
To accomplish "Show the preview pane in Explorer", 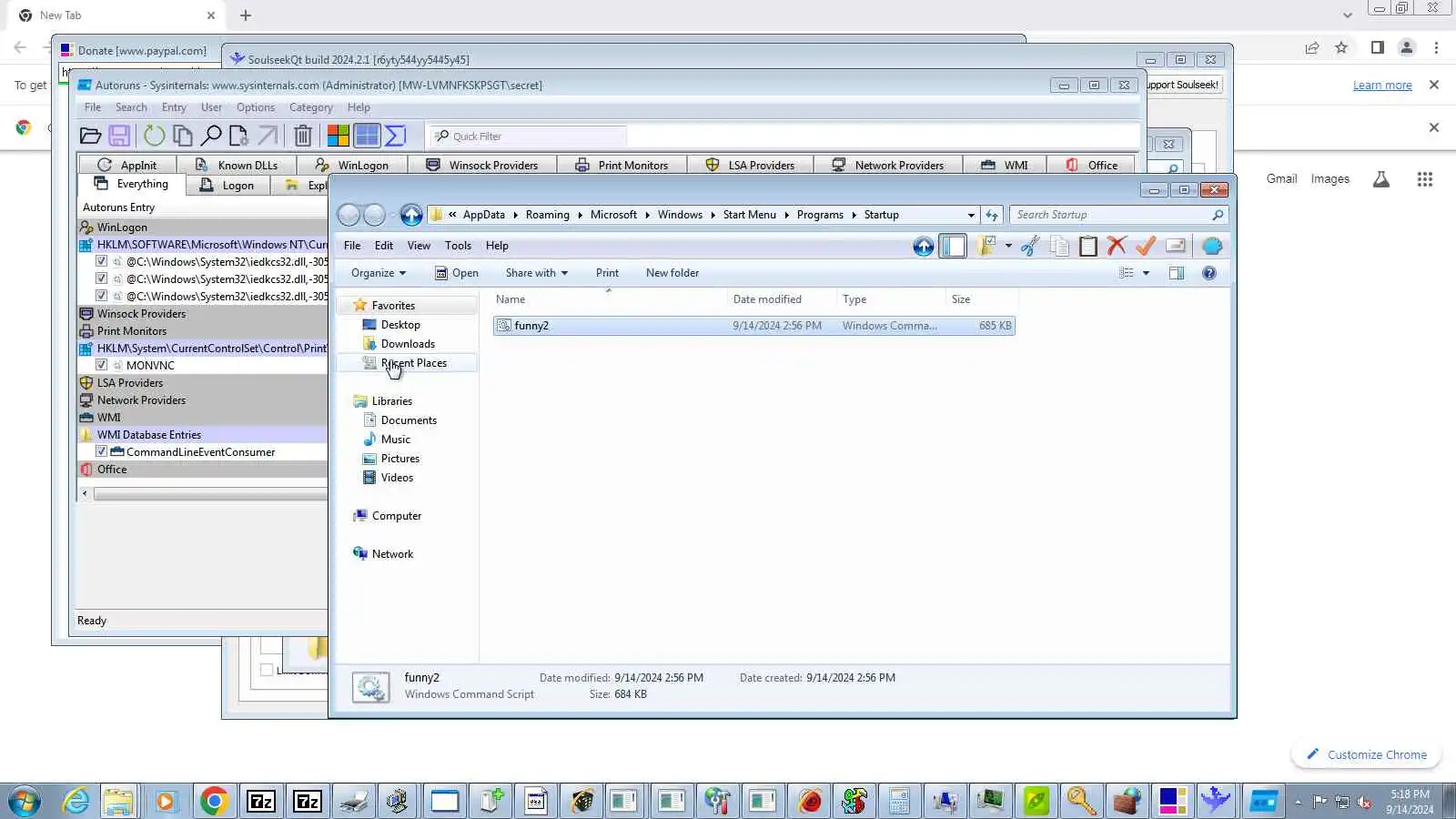I will (x=1177, y=273).
